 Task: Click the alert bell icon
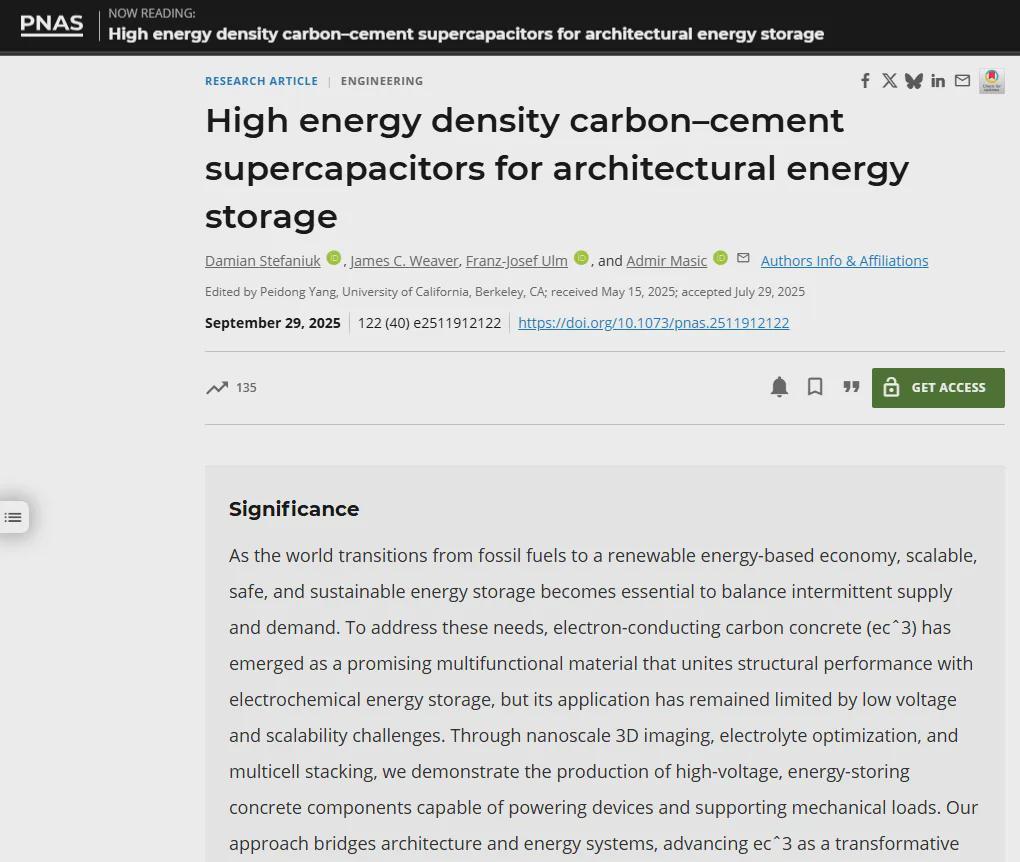(779, 387)
